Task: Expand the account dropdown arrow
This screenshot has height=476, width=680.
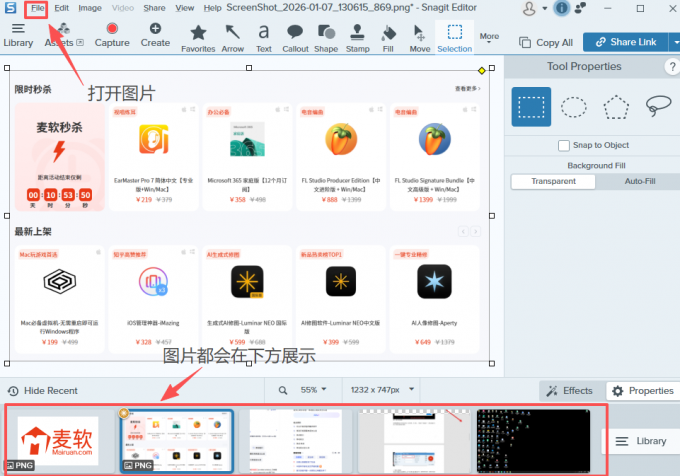Action: click(x=545, y=9)
